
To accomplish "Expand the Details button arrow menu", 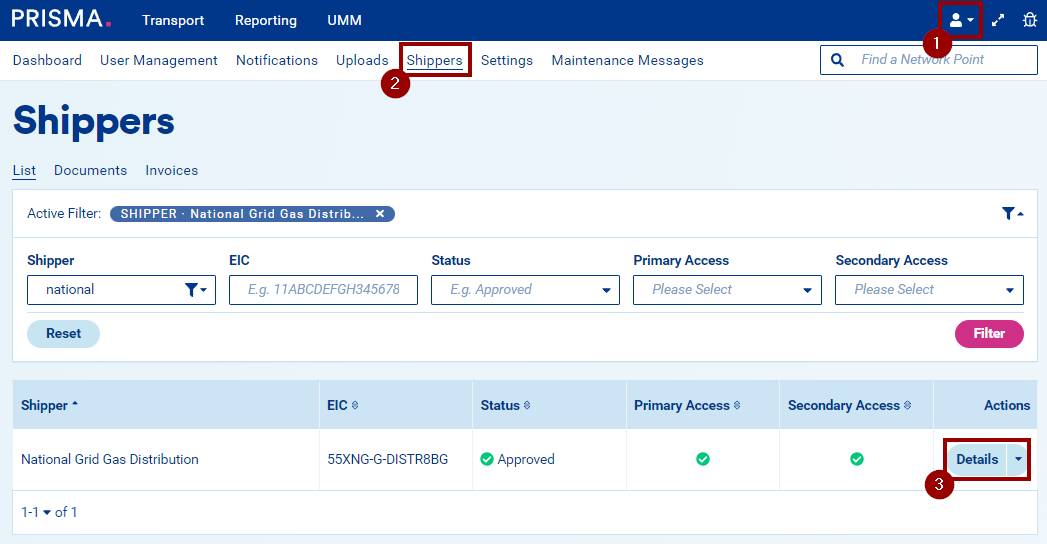I will [1018, 460].
